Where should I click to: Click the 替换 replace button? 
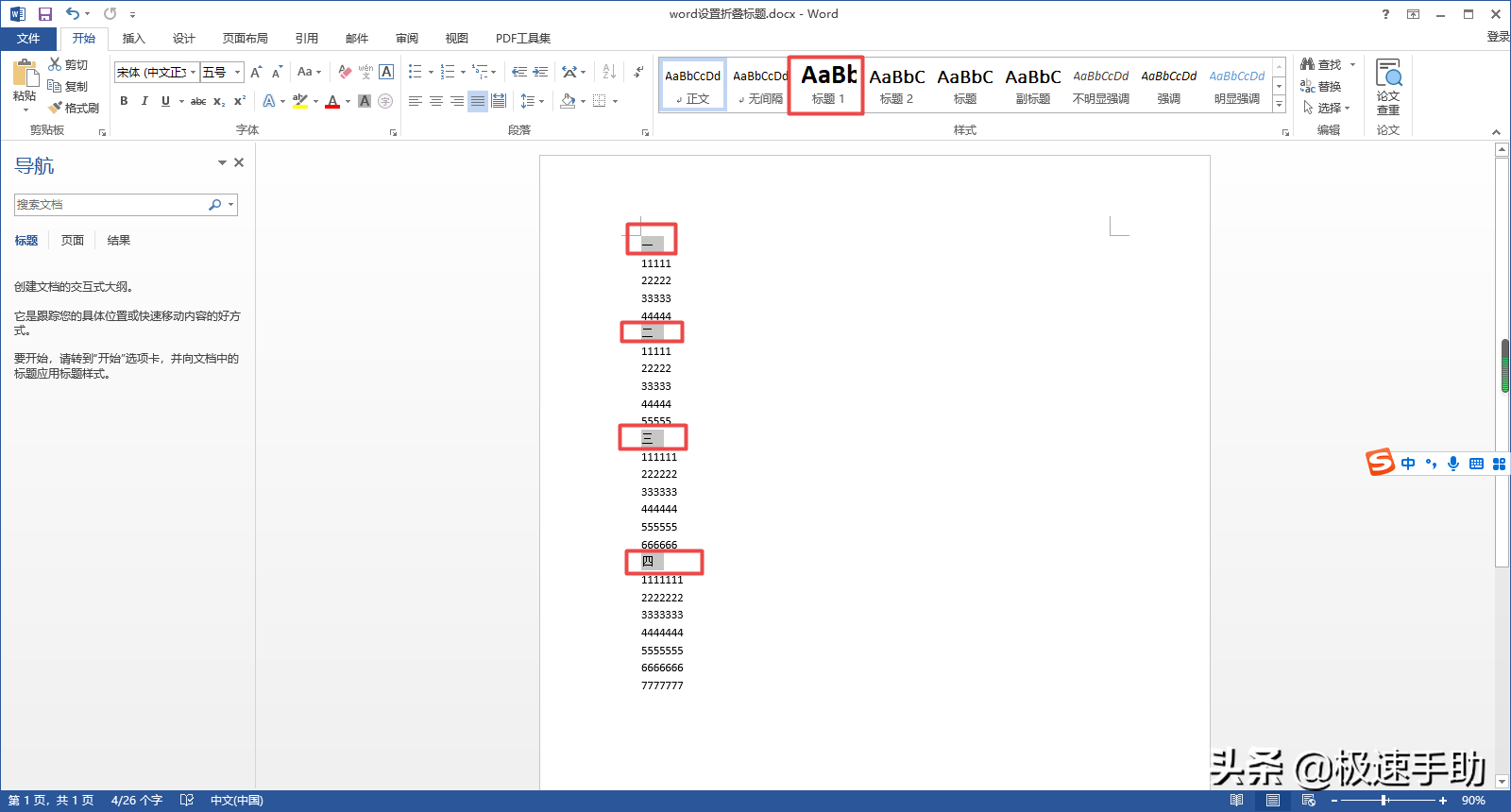click(1321, 86)
